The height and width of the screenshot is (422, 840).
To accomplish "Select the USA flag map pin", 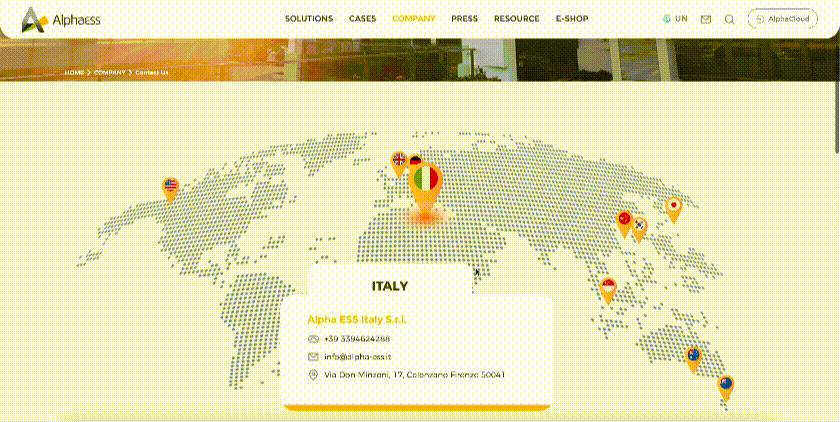I will pyautogui.click(x=170, y=187).
